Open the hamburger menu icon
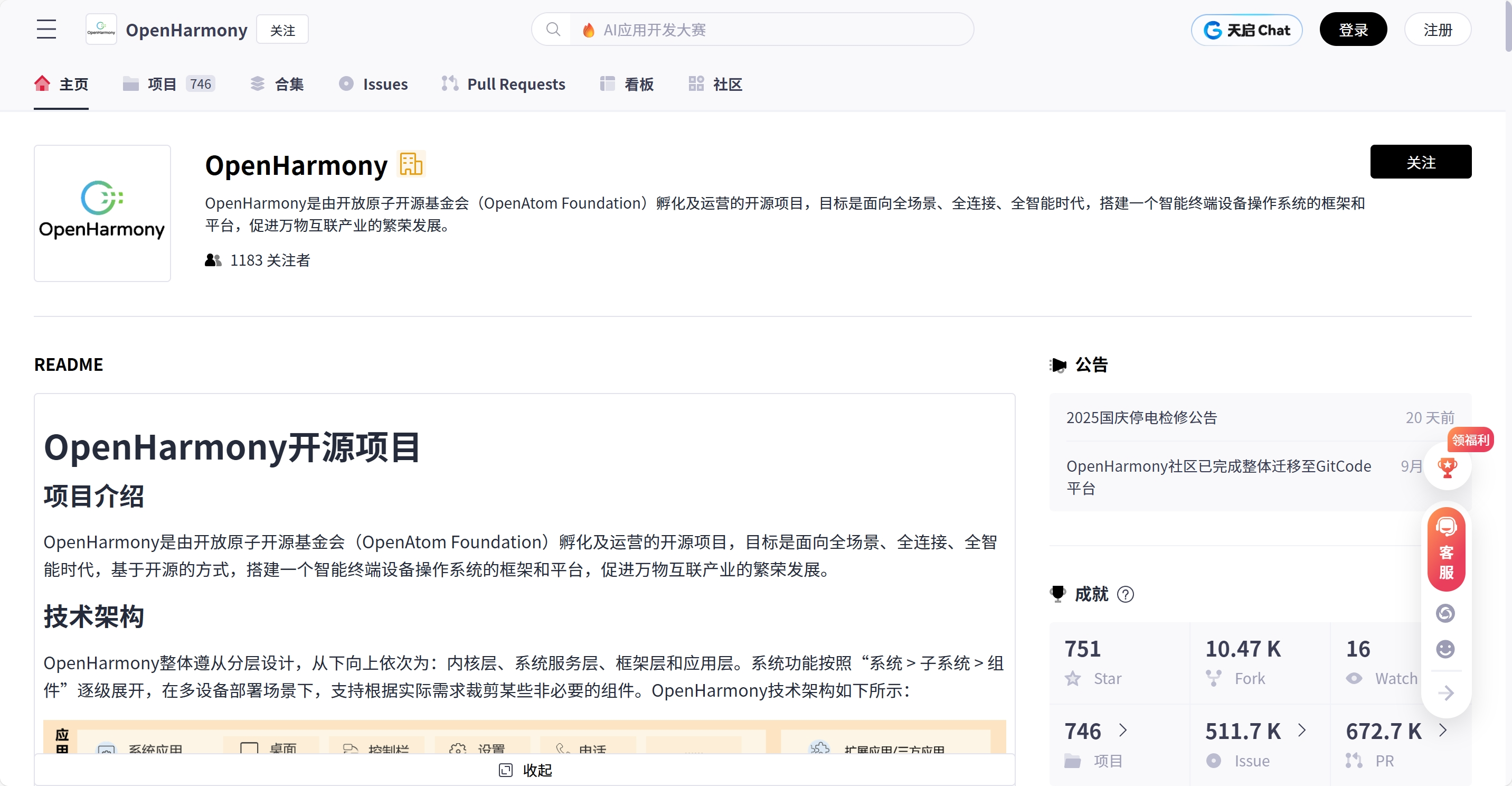 pos(46,30)
